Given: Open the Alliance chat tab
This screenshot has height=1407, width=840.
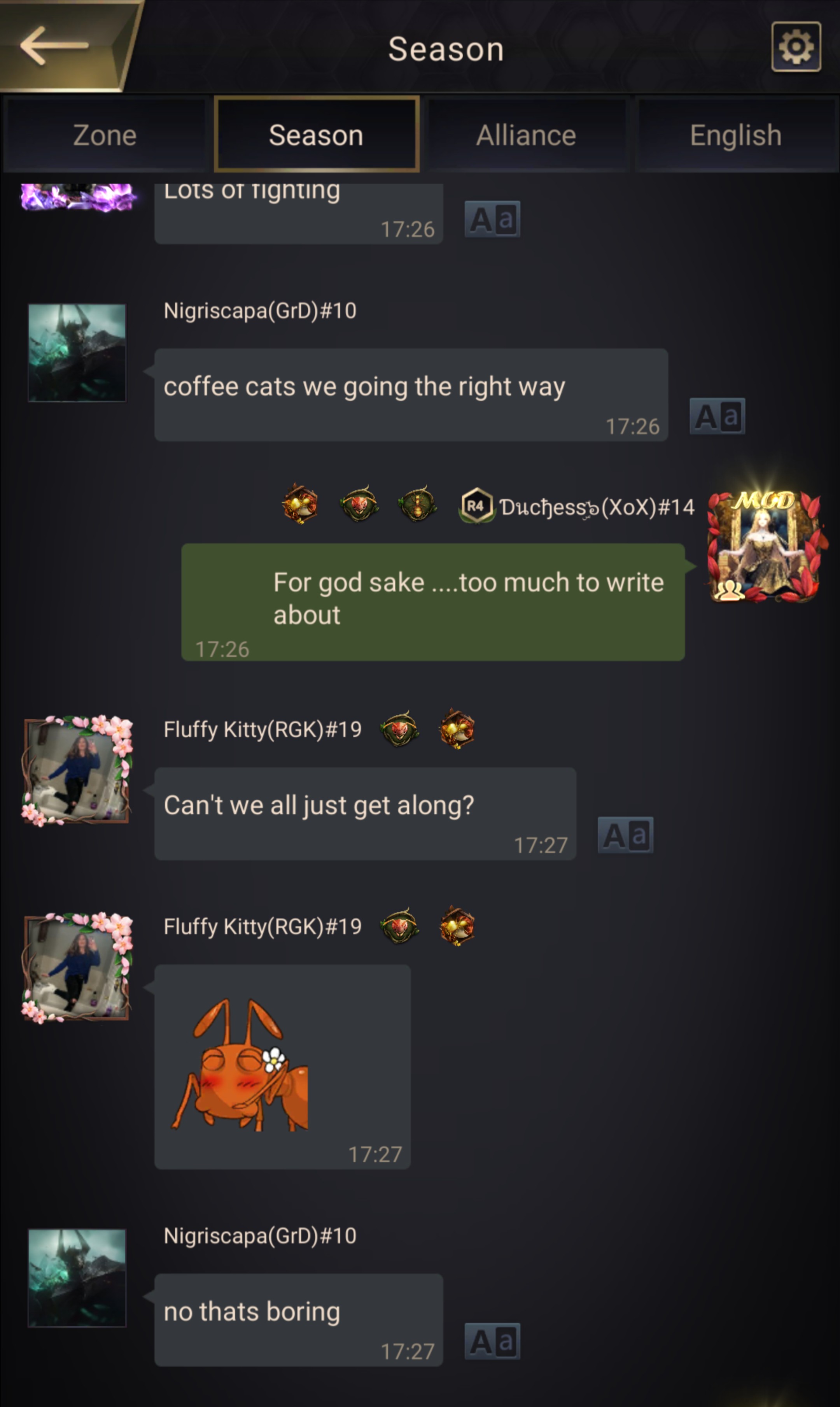Looking at the screenshot, I should (527, 135).
